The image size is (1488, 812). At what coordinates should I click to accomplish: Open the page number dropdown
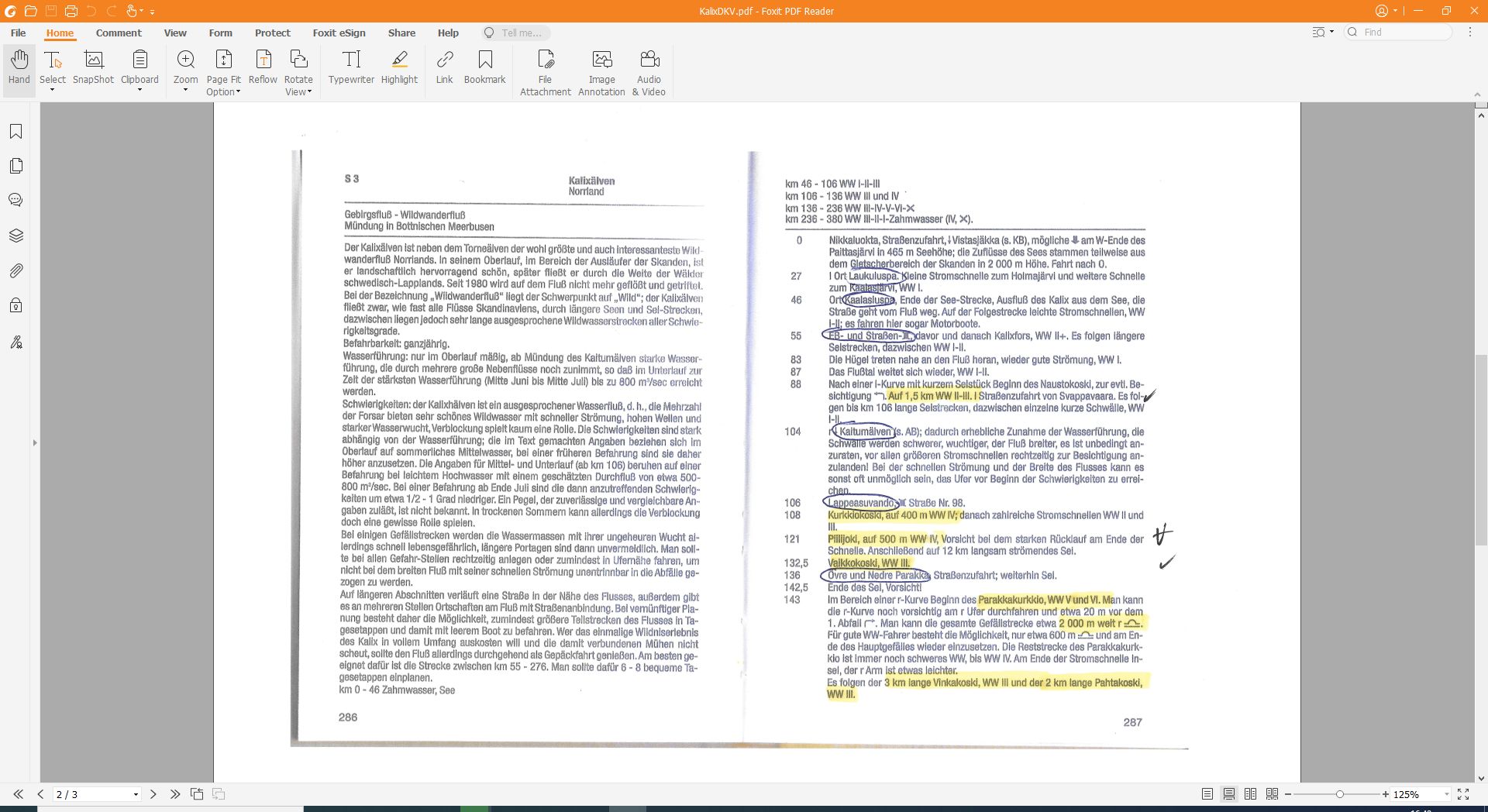pyautogui.click(x=136, y=794)
